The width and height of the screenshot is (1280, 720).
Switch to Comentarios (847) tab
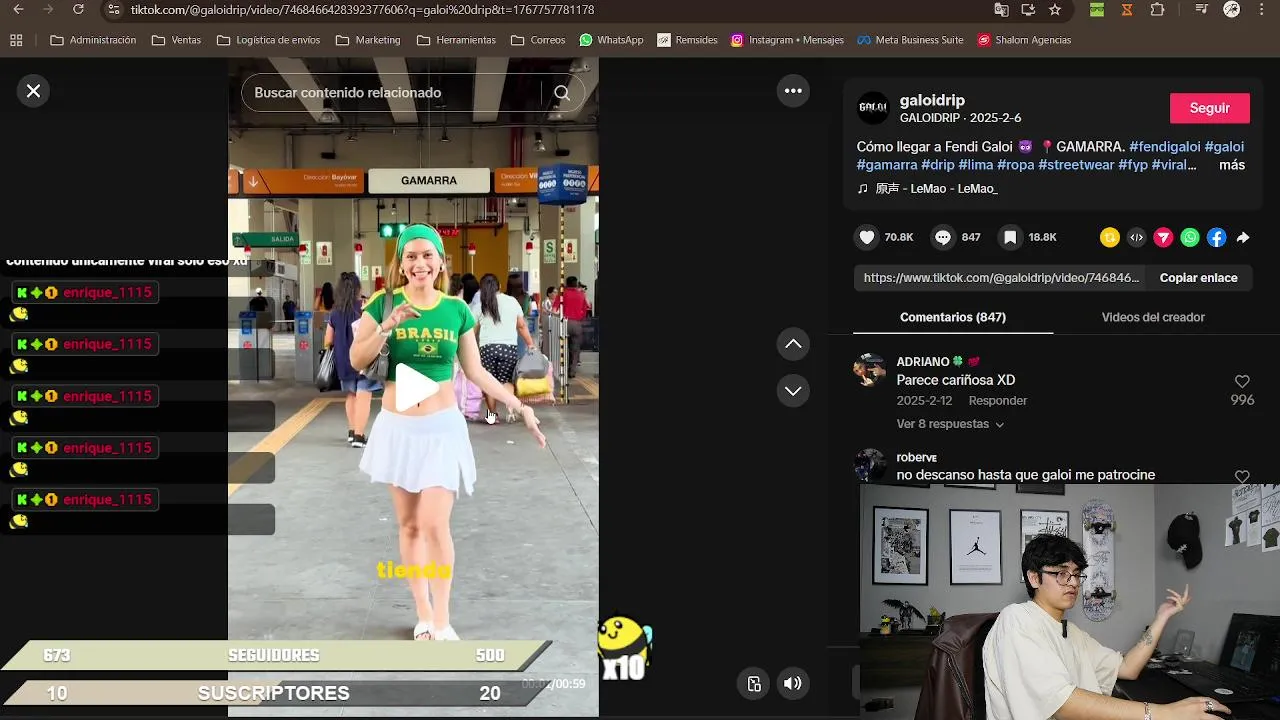(x=953, y=317)
